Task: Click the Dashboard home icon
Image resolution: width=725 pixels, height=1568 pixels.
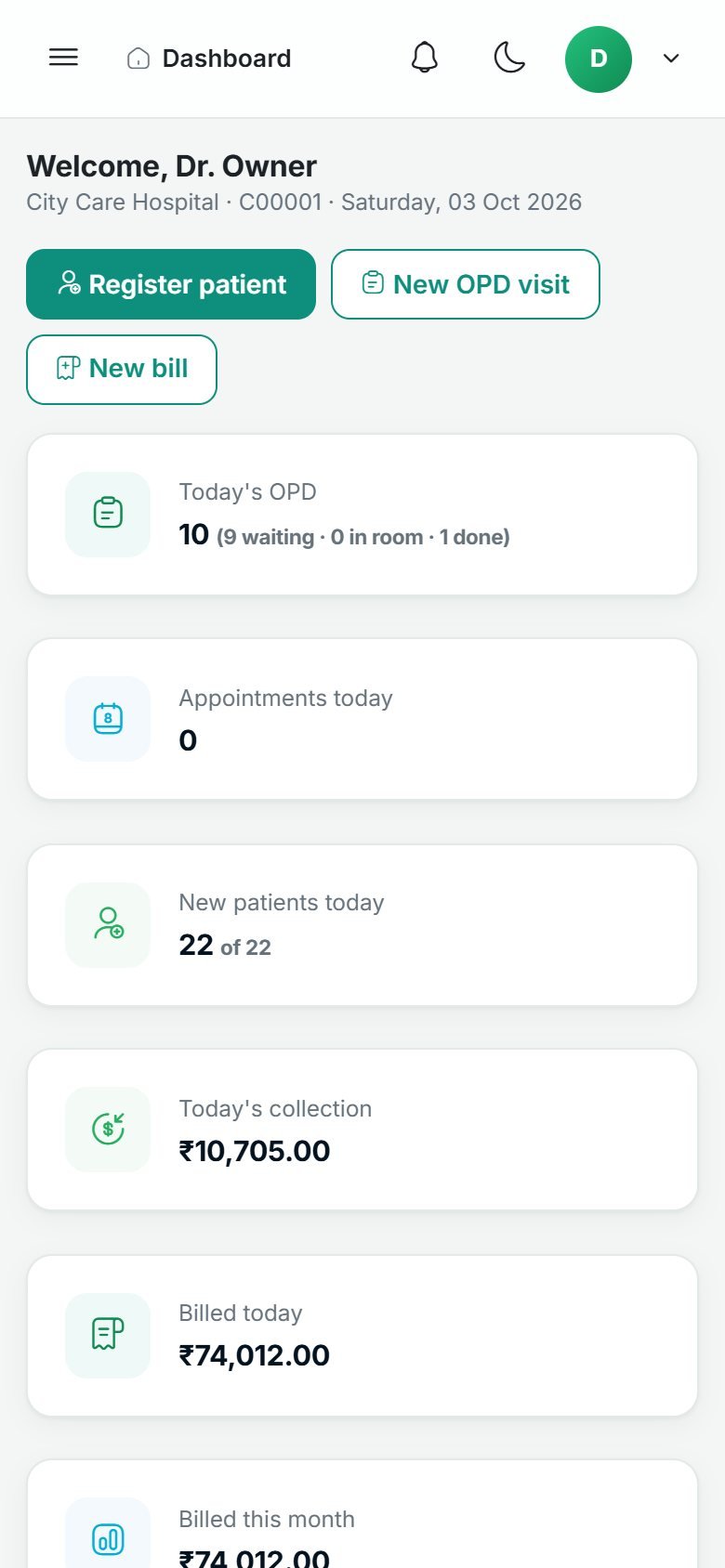Action: tap(138, 59)
